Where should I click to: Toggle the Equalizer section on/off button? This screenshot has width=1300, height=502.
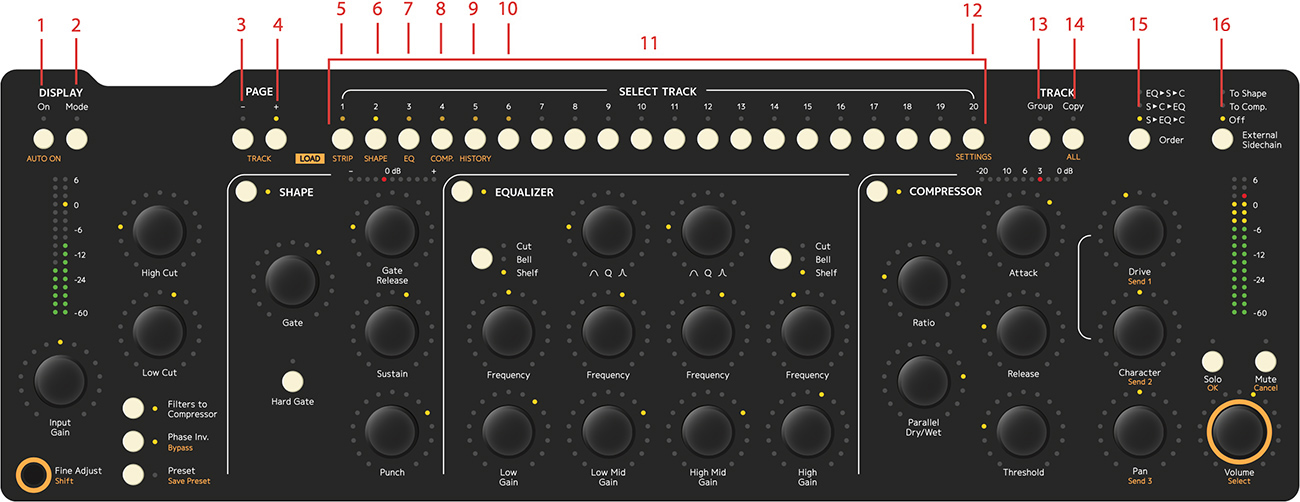(462, 193)
